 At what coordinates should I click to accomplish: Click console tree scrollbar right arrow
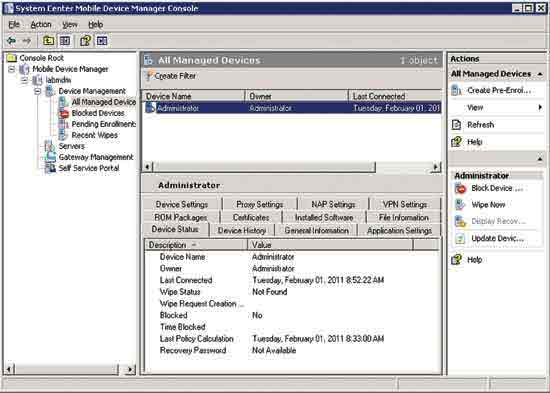point(130,369)
